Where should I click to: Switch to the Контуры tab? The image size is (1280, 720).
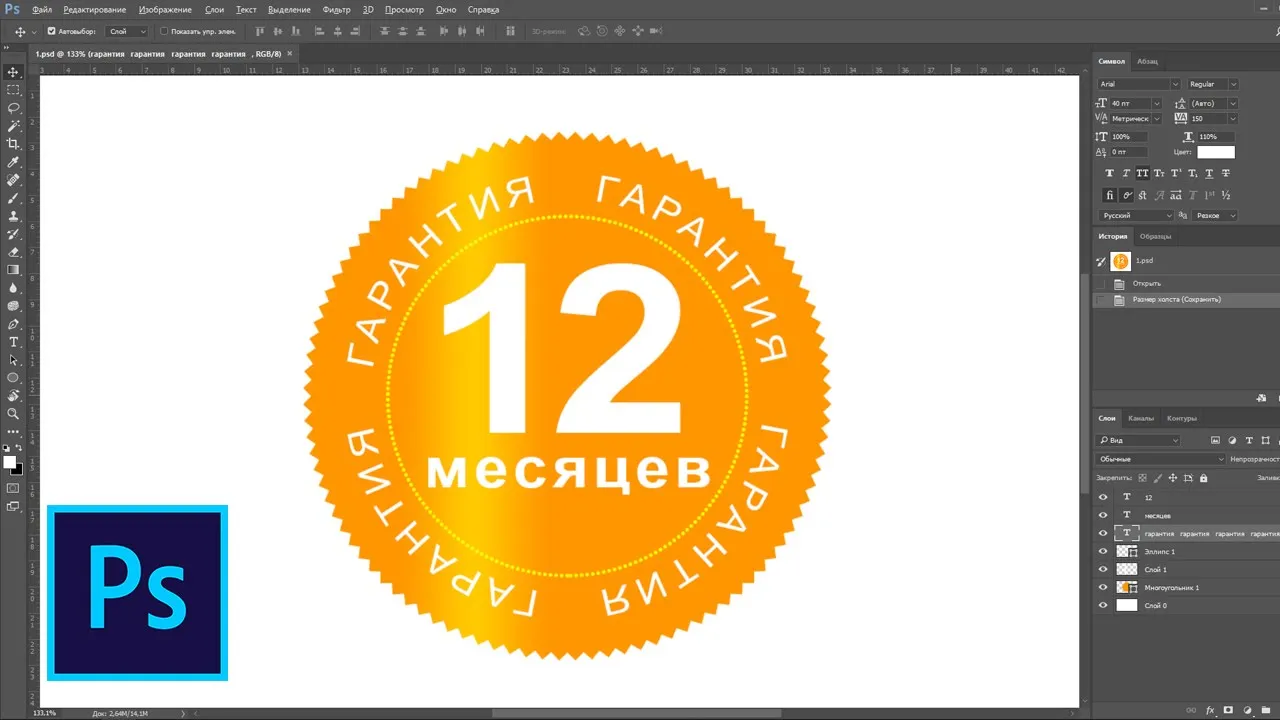tap(1182, 418)
